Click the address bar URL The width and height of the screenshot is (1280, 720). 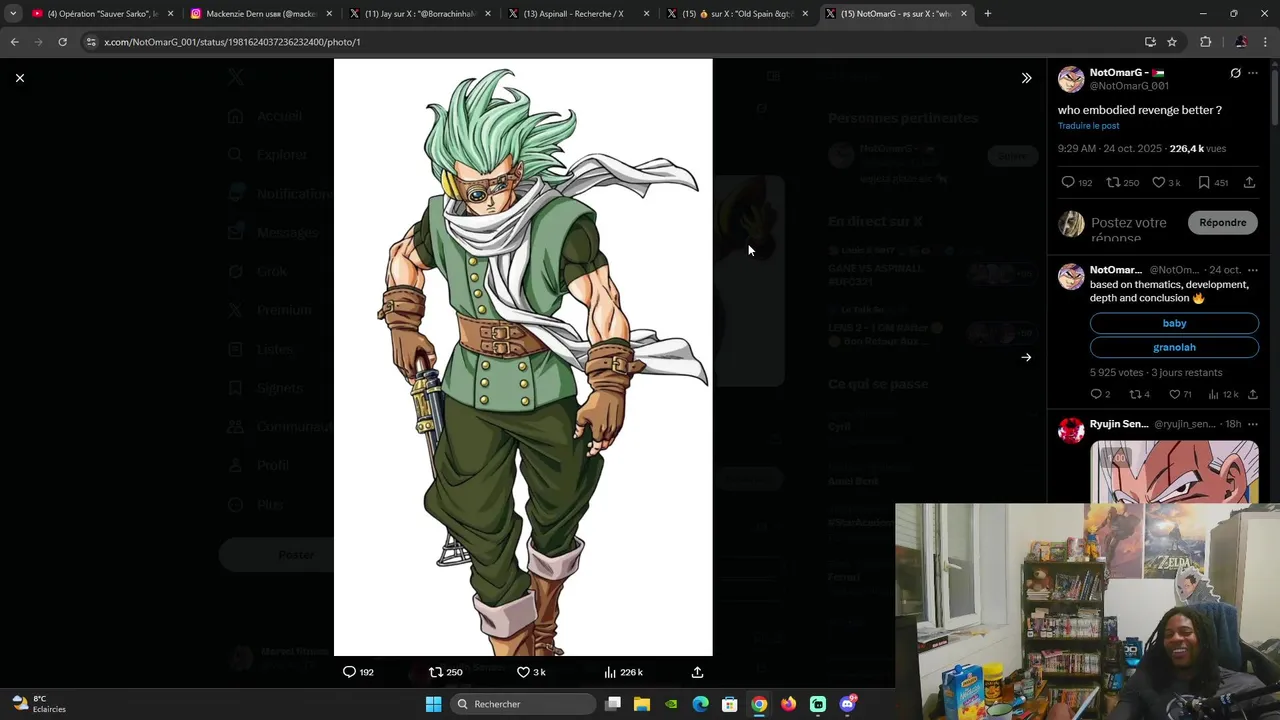pos(232,42)
